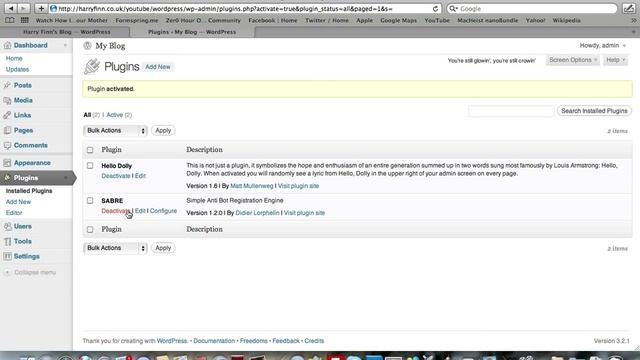The height and width of the screenshot is (360, 640).
Task: Reload the page with the refresh icon
Action: (435, 9)
